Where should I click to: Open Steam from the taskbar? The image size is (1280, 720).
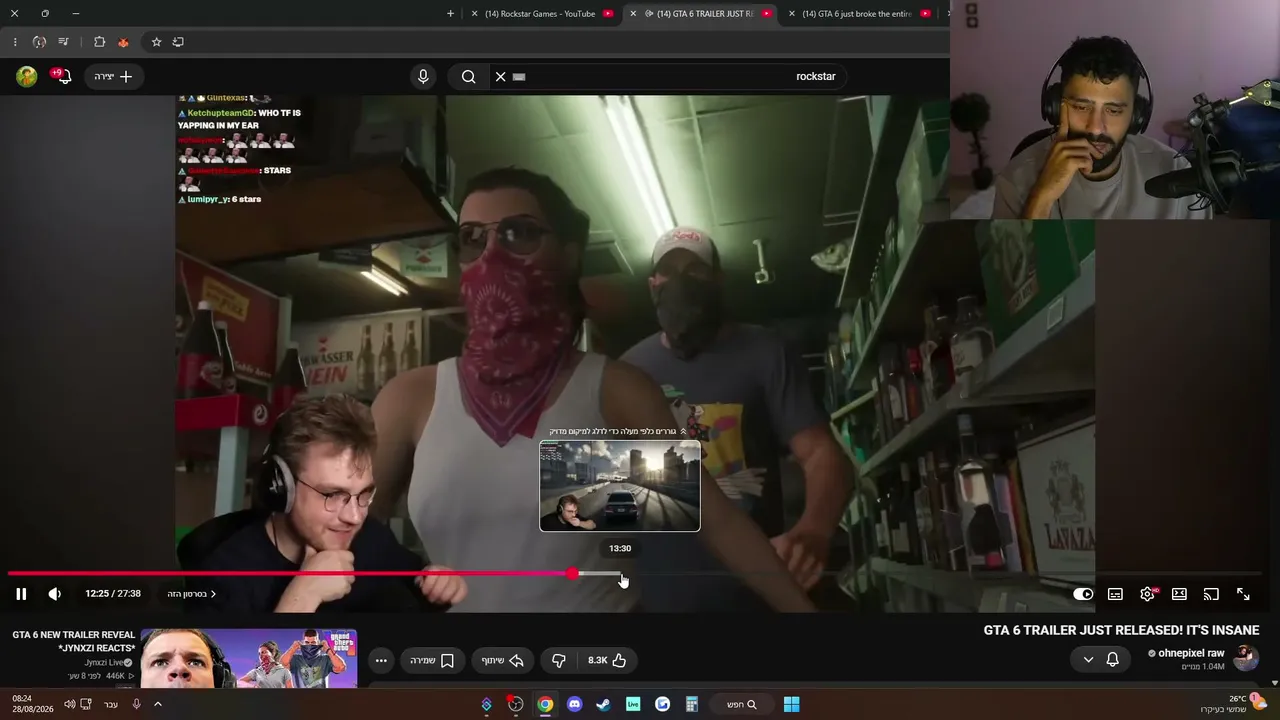coord(603,704)
